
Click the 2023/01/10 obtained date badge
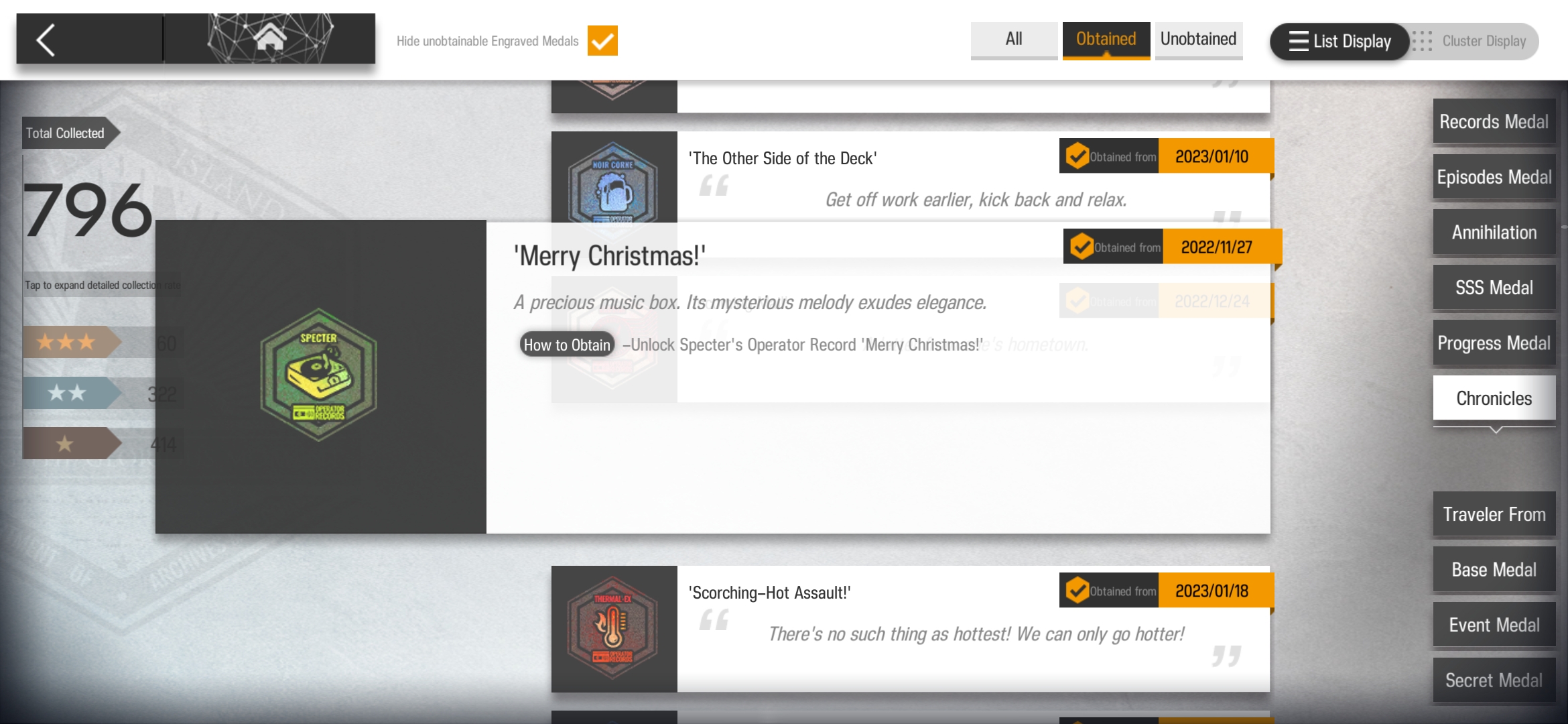coord(1216,156)
